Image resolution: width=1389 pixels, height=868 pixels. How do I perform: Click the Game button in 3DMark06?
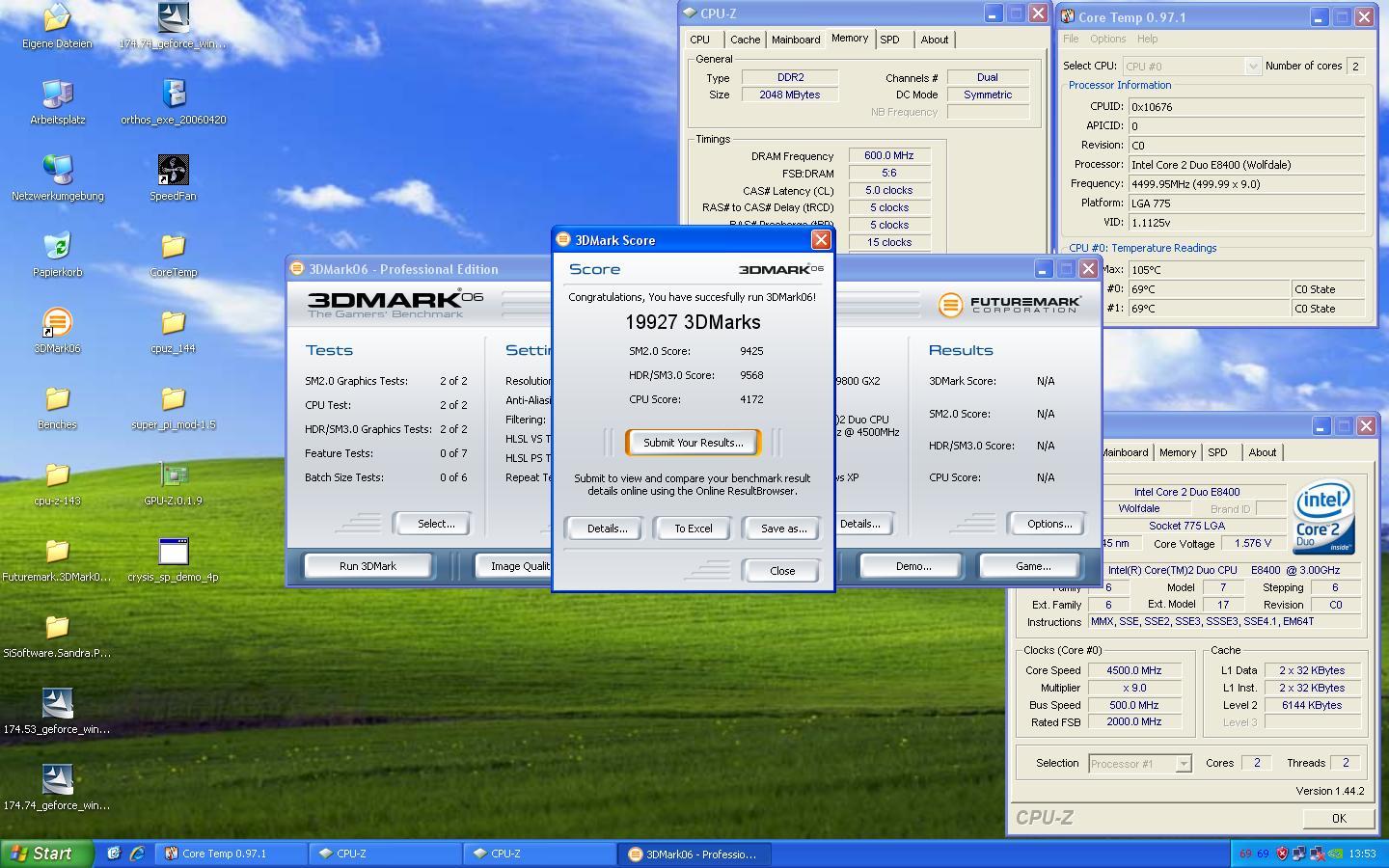pyautogui.click(x=1033, y=566)
